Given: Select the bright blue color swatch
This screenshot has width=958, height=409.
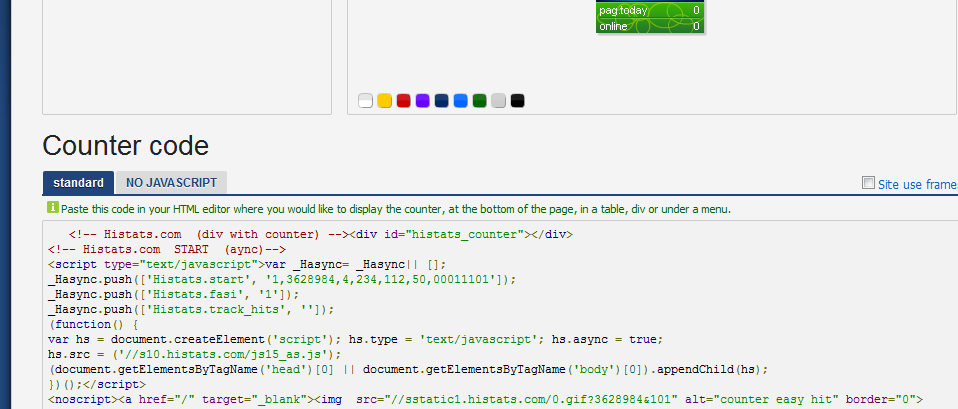Looking at the screenshot, I should click(x=461, y=101).
